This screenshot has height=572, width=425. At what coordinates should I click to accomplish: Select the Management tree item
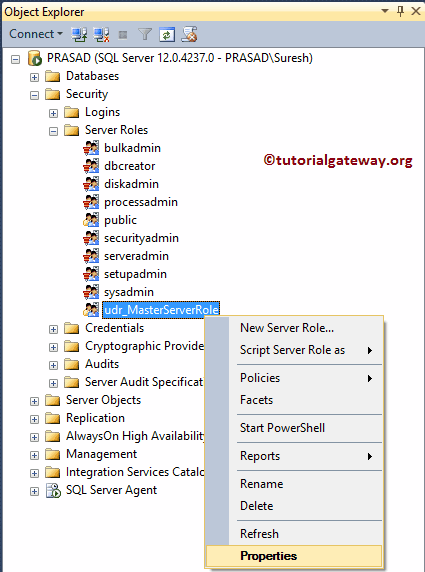click(x=101, y=454)
